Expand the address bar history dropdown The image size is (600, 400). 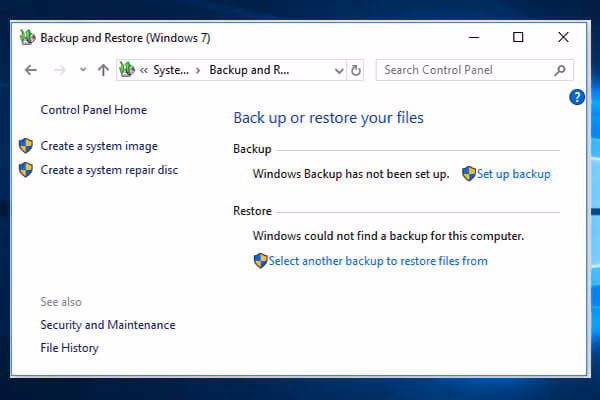click(x=337, y=70)
